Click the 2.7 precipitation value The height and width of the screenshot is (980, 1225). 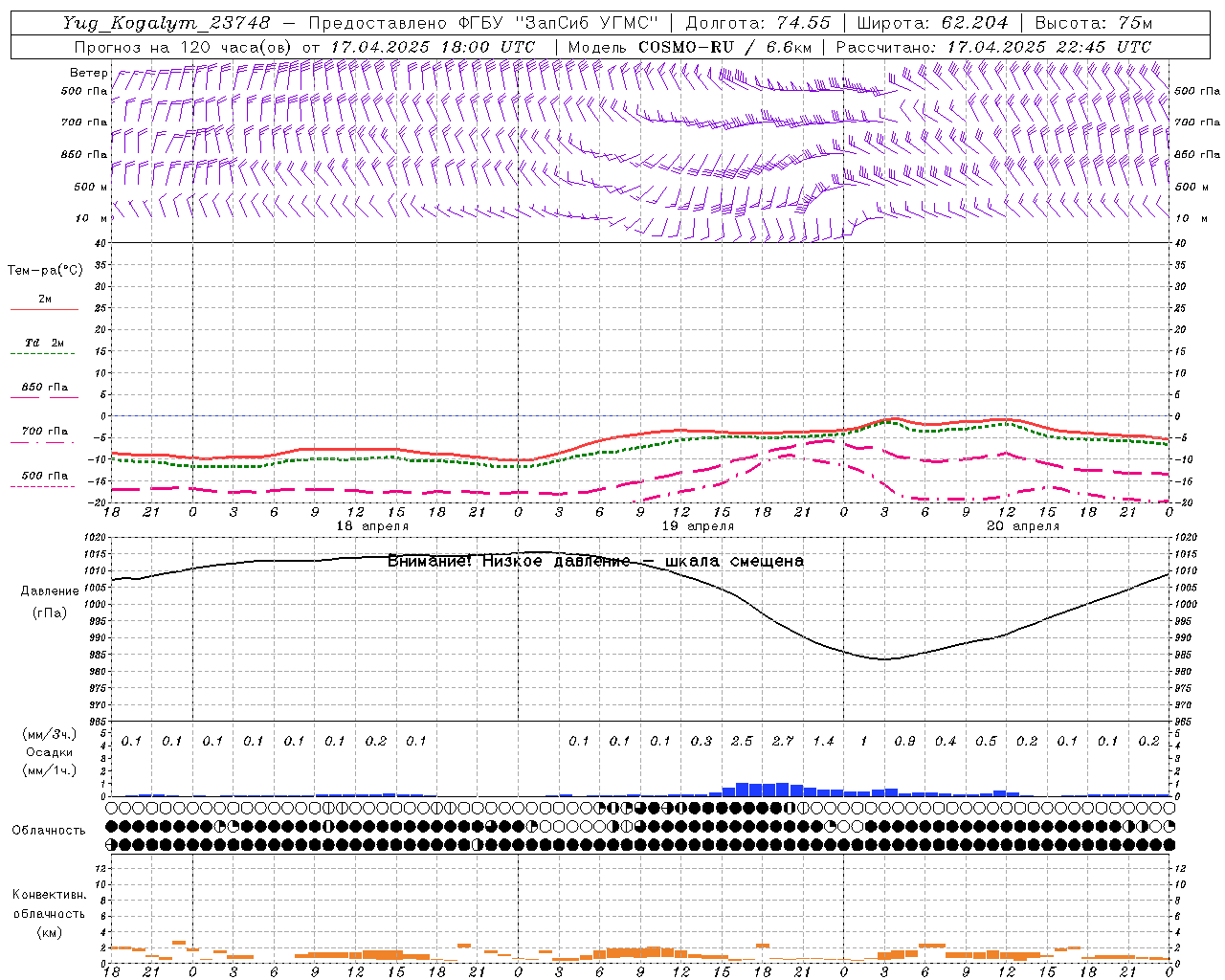[x=783, y=741]
